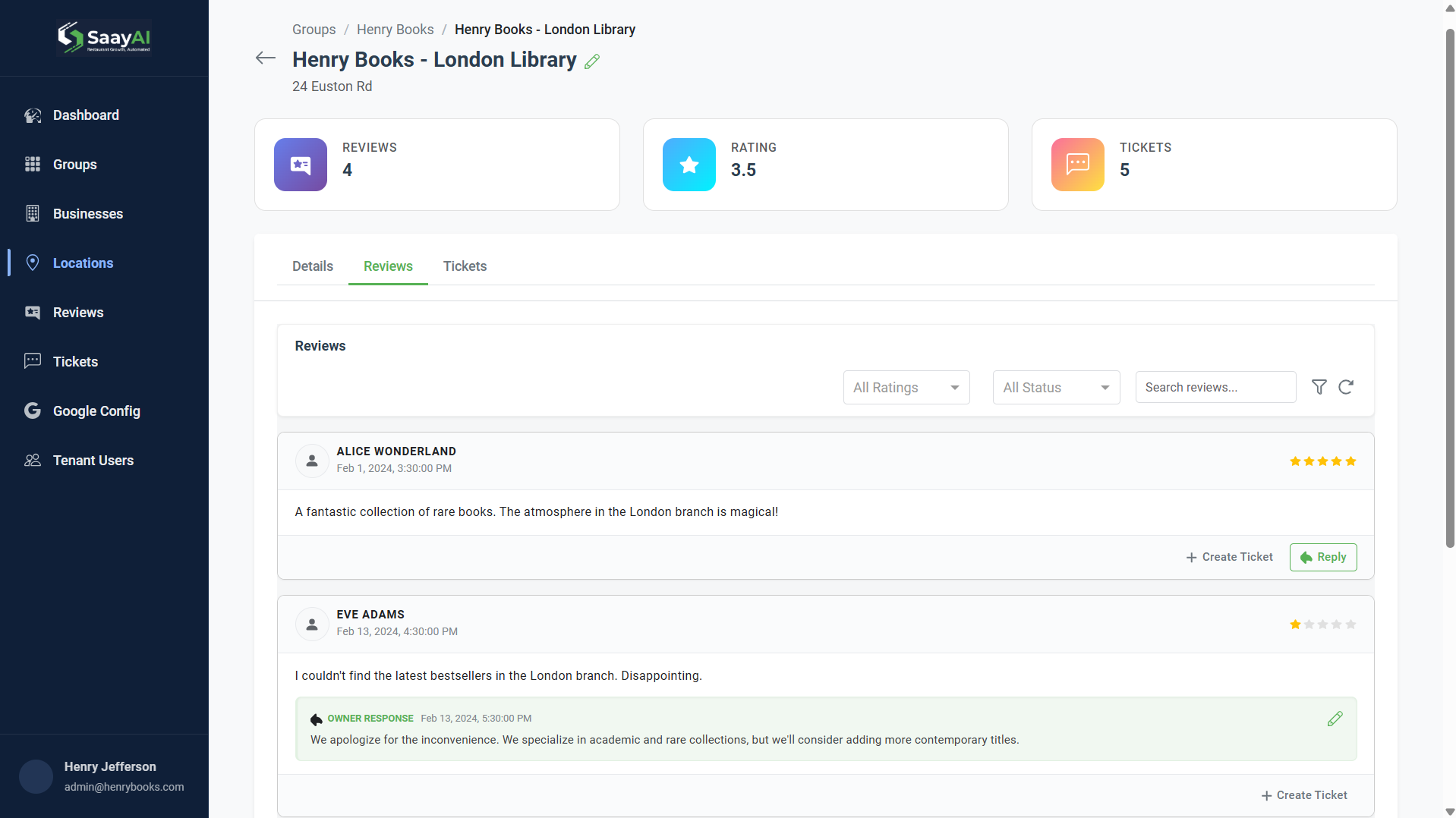Reply to Alice Wonderland's review
Viewport: 1456px width, 818px height.
pyautogui.click(x=1322, y=557)
